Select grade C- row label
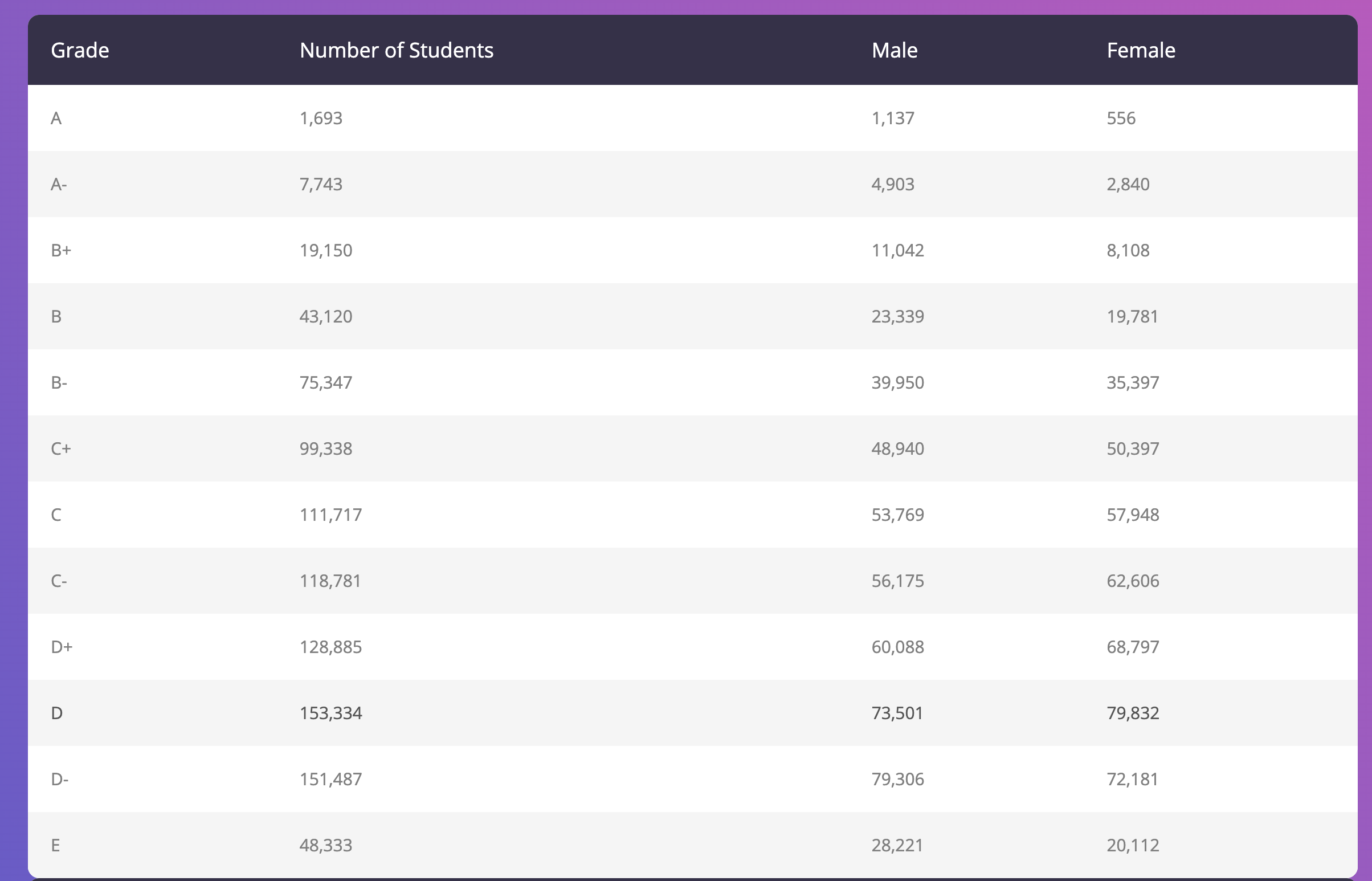Image resolution: width=1372 pixels, height=881 pixels. coord(59,581)
